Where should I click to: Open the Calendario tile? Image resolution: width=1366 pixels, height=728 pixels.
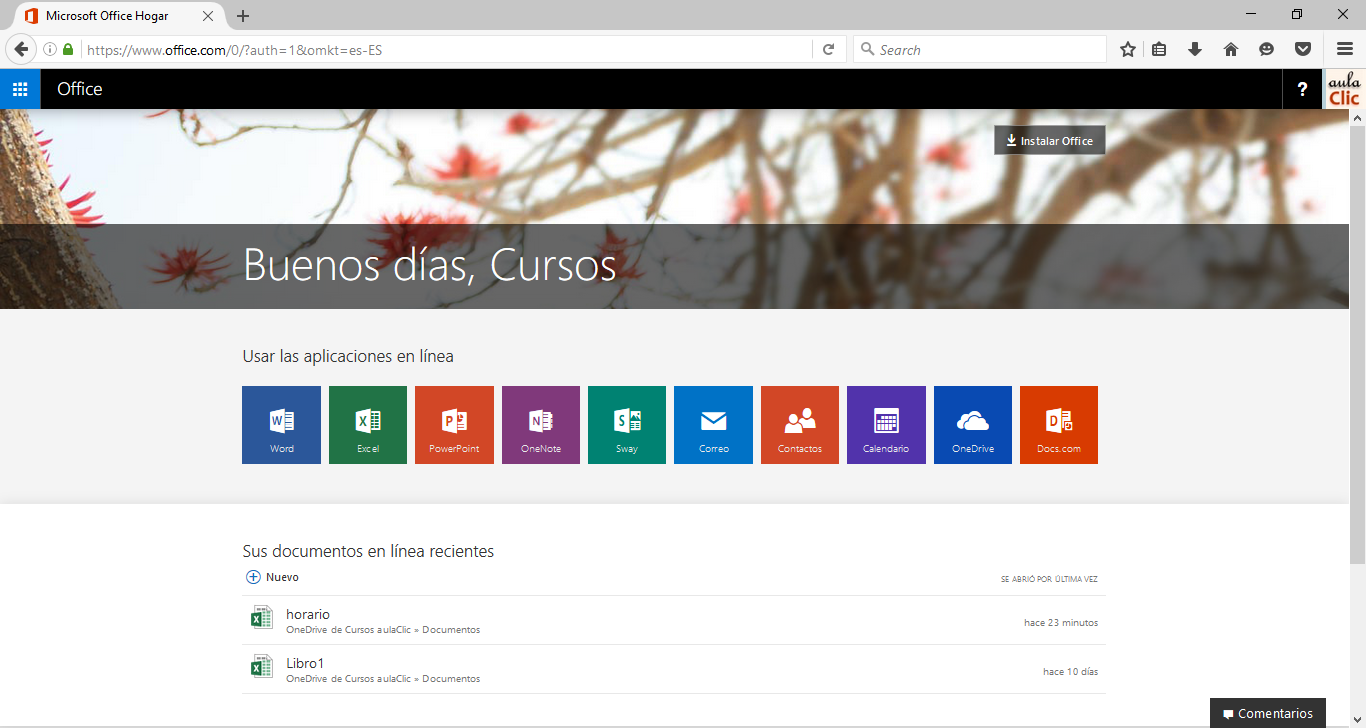click(886, 425)
